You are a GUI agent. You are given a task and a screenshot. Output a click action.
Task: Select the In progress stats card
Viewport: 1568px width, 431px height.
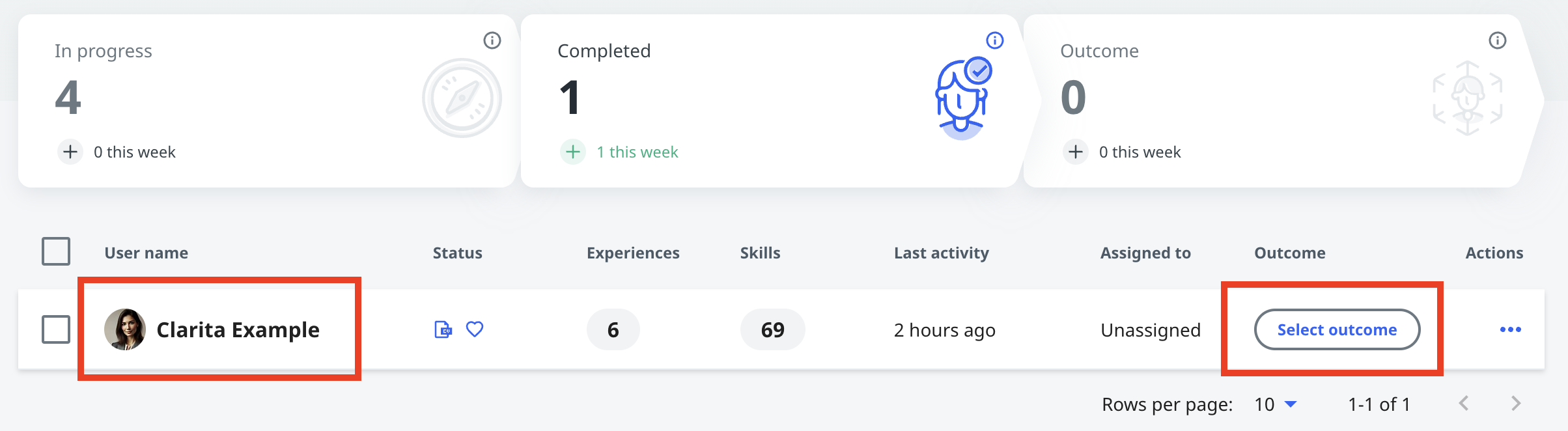[267, 101]
